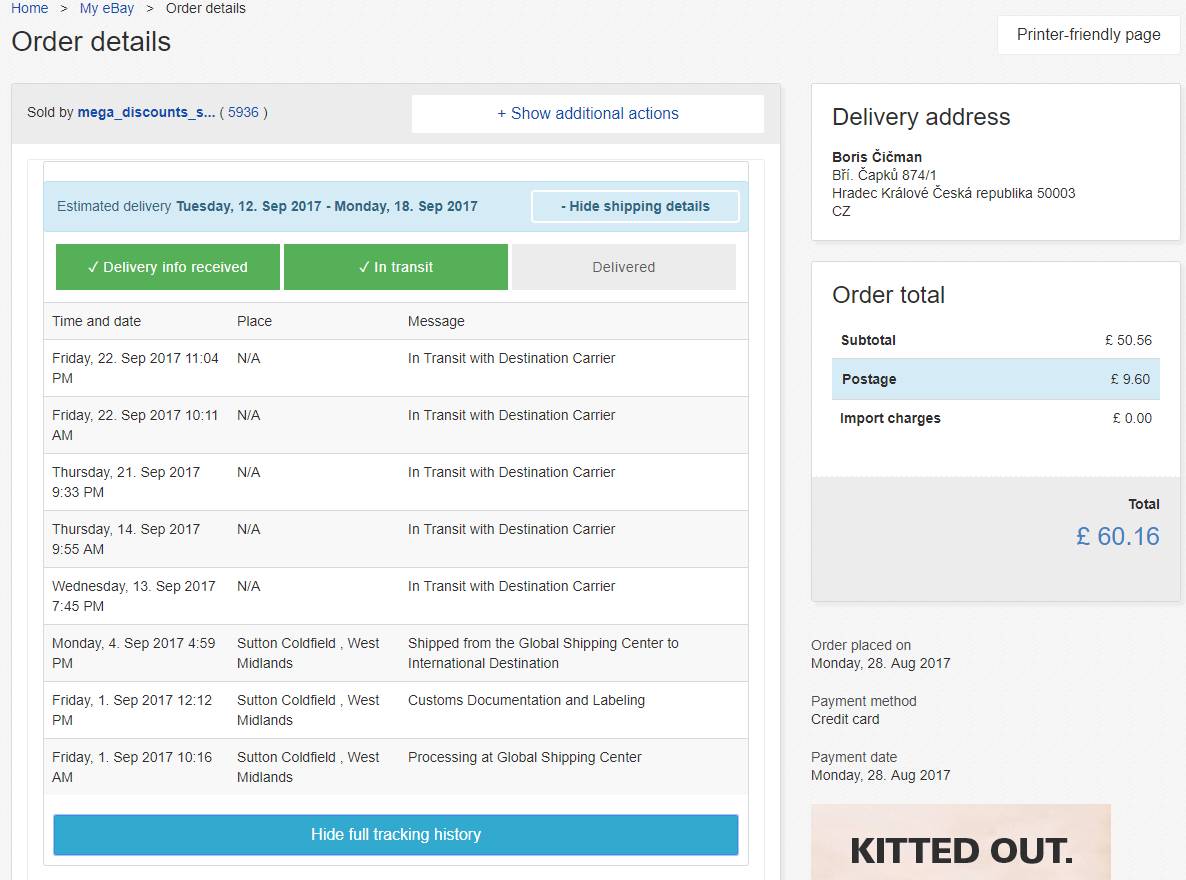The image size is (1186, 880).
Task: Click the £ 60.16 total amount
Action: click(x=1117, y=536)
